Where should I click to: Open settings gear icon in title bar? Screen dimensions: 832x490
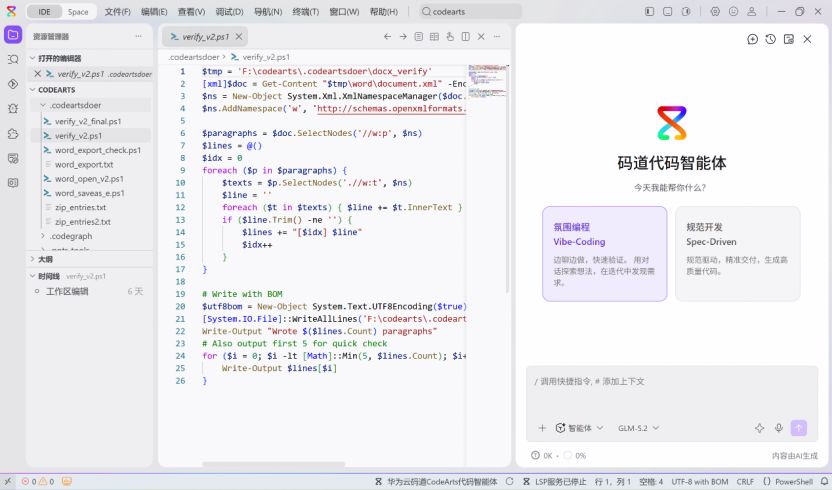[x=715, y=11]
